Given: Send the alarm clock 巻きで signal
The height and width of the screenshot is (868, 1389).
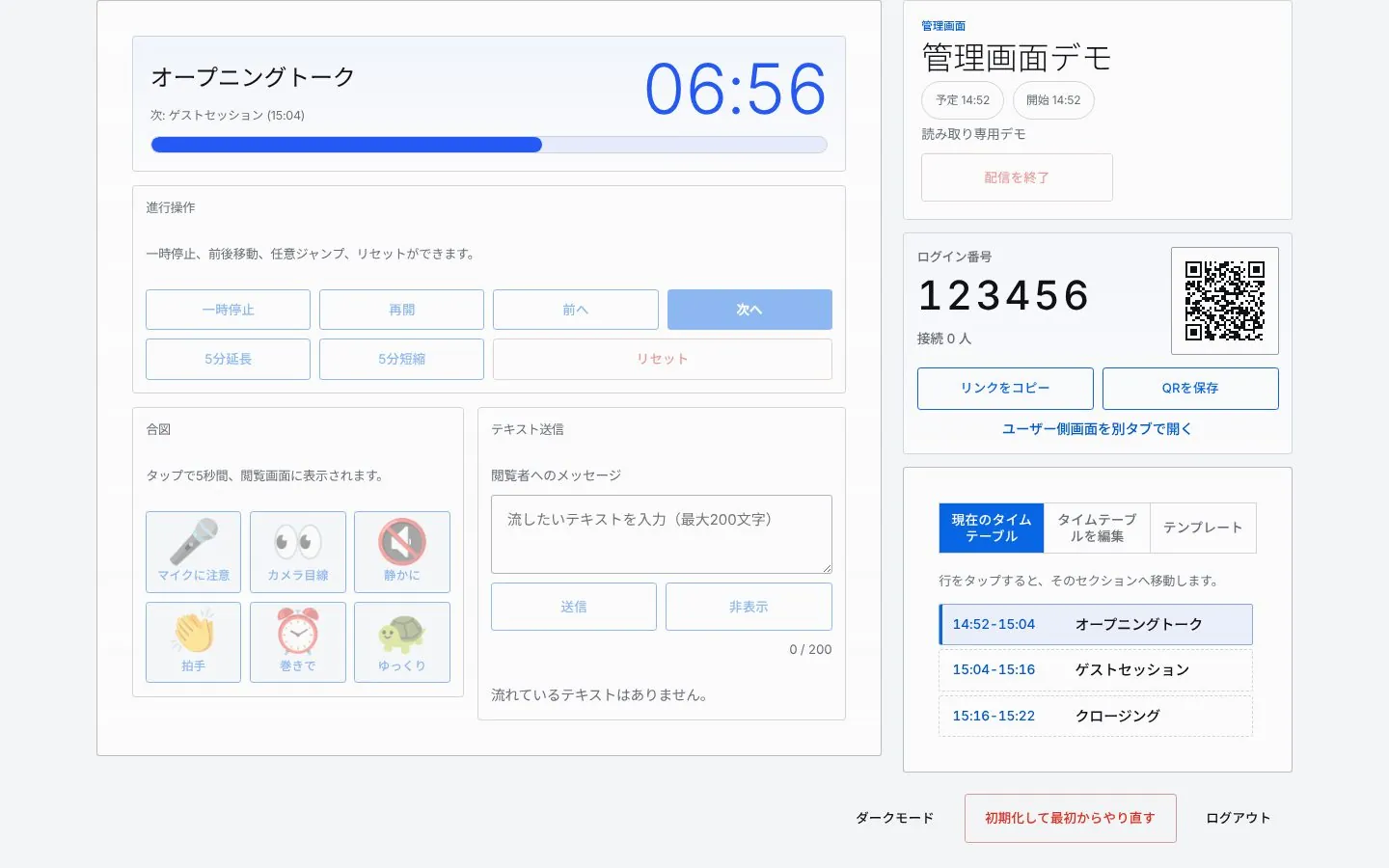Looking at the screenshot, I should [x=298, y=642].
